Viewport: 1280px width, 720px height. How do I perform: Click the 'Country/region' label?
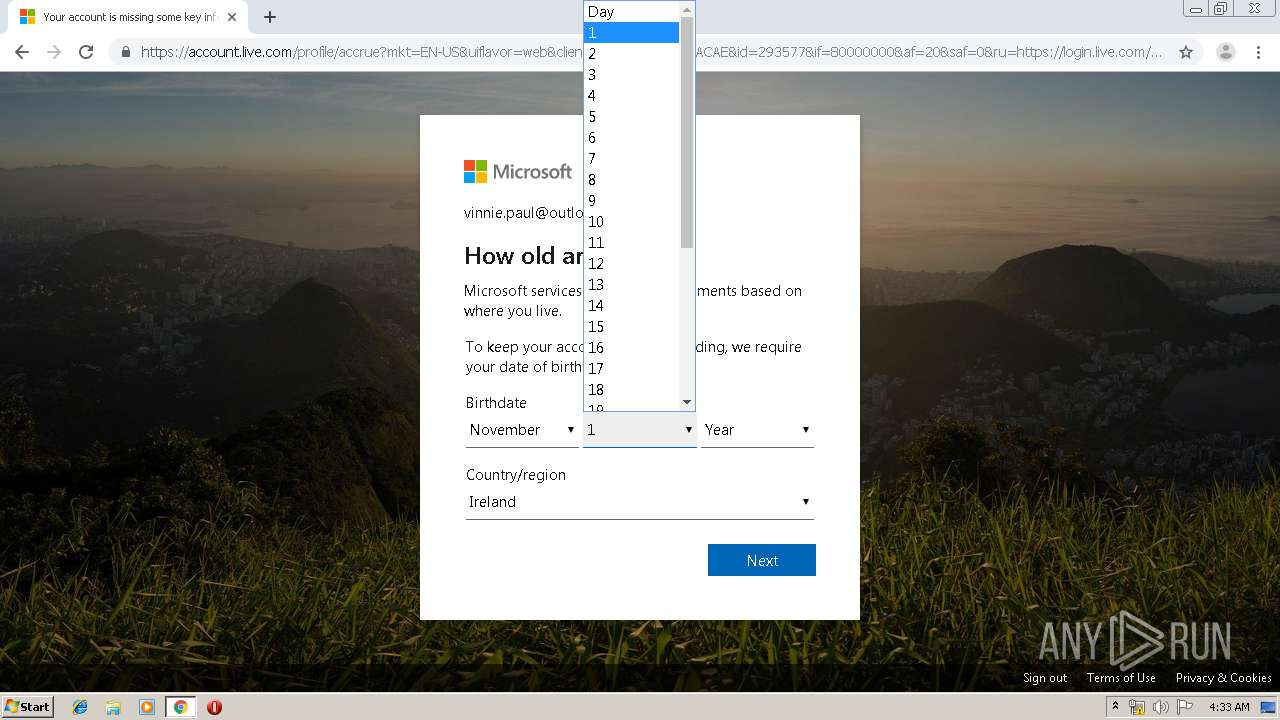(516, 475)
